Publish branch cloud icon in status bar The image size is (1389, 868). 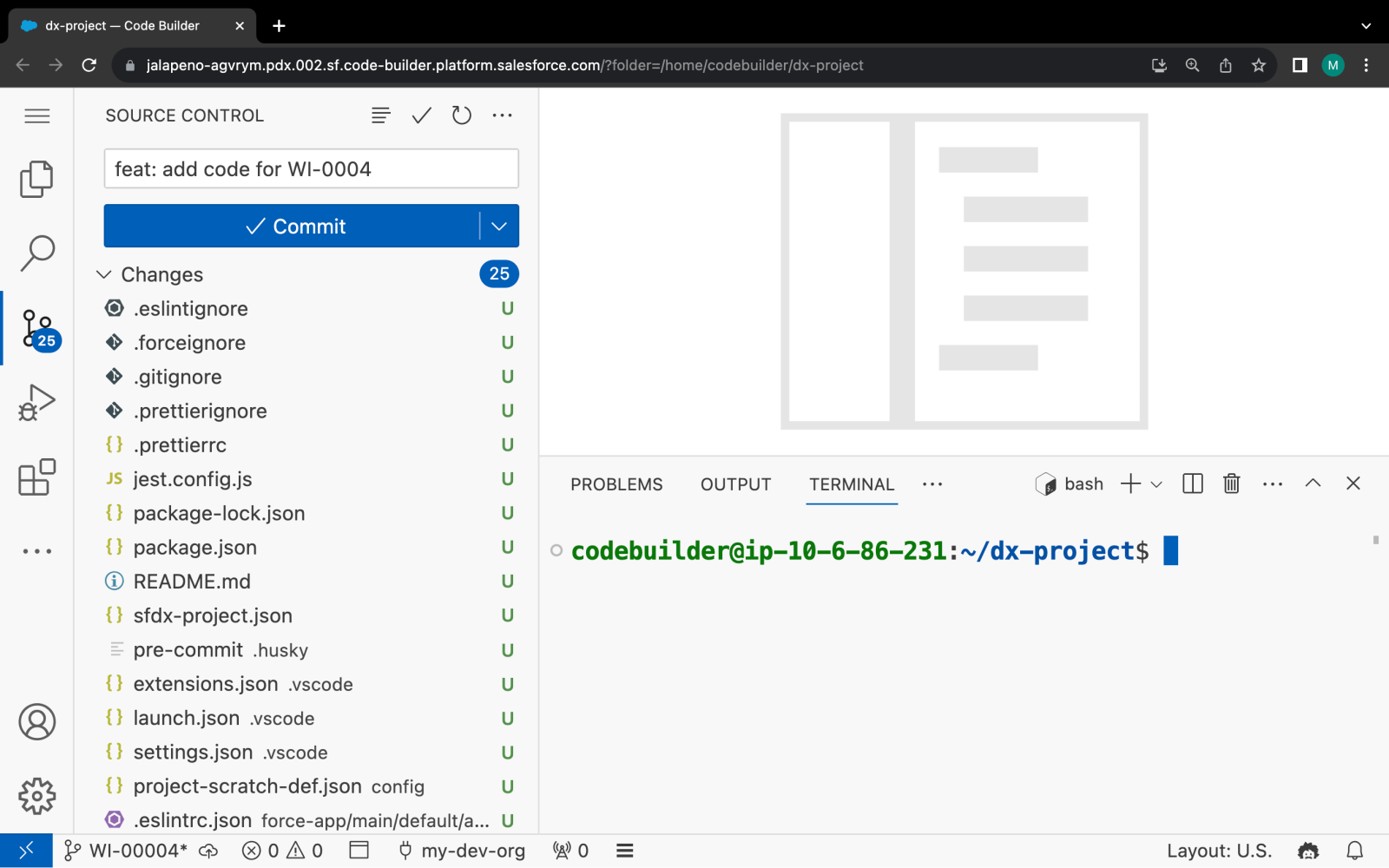208,851
